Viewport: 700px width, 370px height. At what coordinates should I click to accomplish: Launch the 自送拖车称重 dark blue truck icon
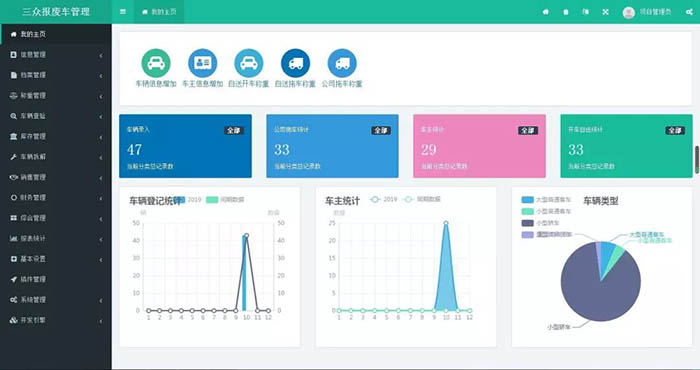(295, 63)
